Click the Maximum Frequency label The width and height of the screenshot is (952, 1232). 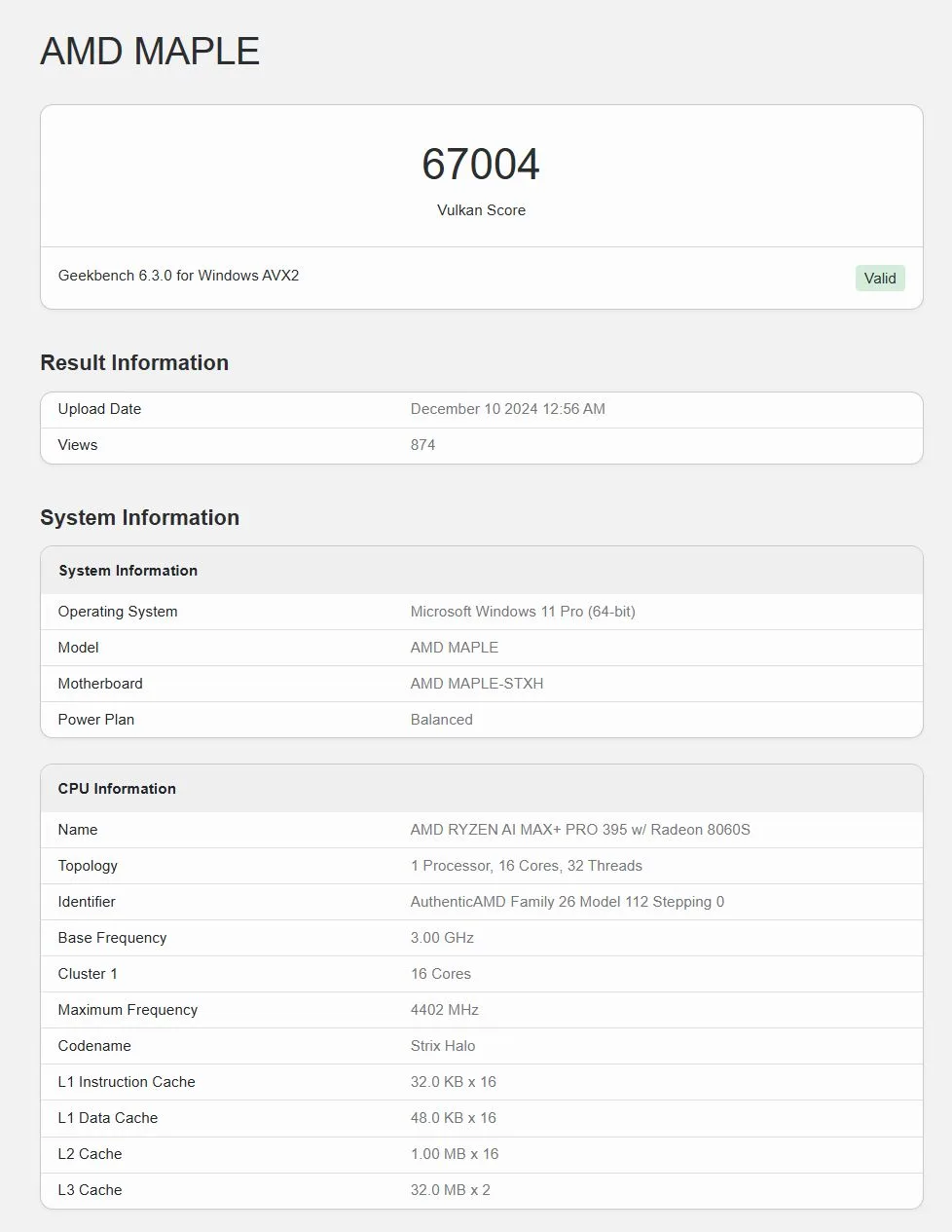click(128, 1010)
